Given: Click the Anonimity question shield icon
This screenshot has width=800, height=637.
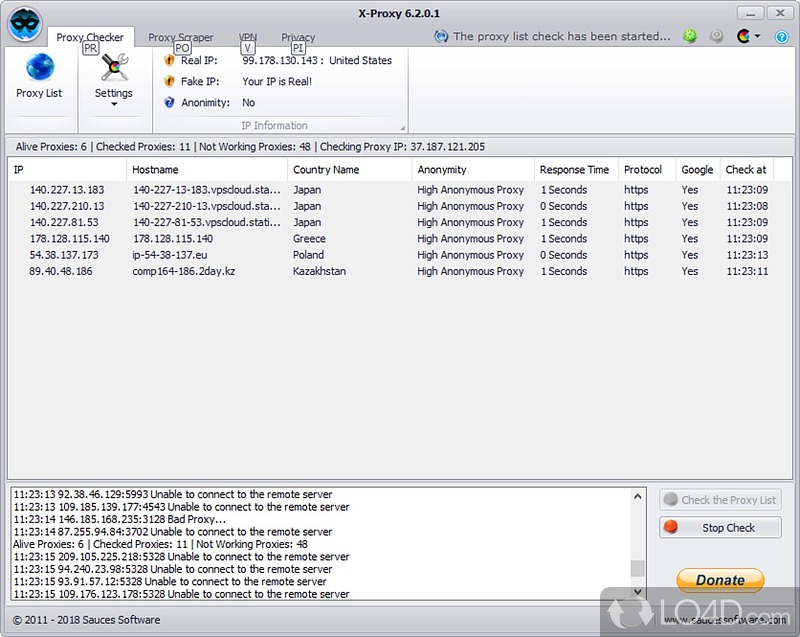Looking at the screenshot, I should click(x=169, y=103).
